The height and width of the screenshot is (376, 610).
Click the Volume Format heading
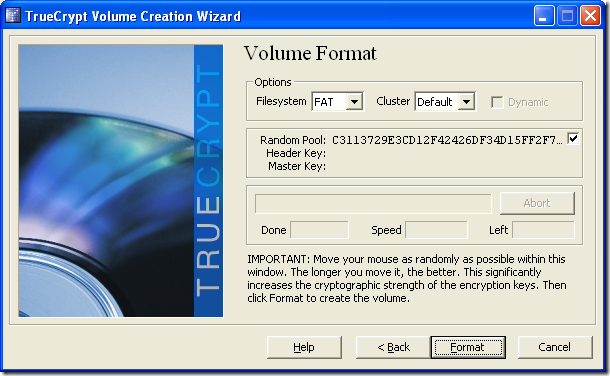(x=310, y=53)
